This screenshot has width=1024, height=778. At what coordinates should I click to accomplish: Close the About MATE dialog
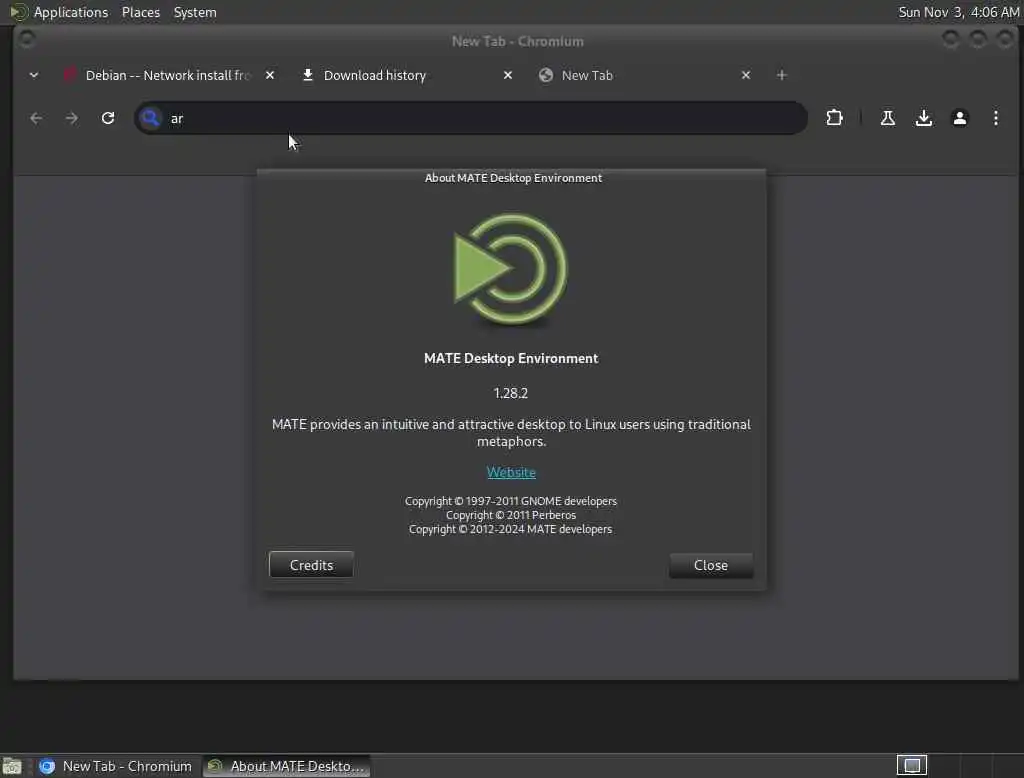[x=711, y=565]
